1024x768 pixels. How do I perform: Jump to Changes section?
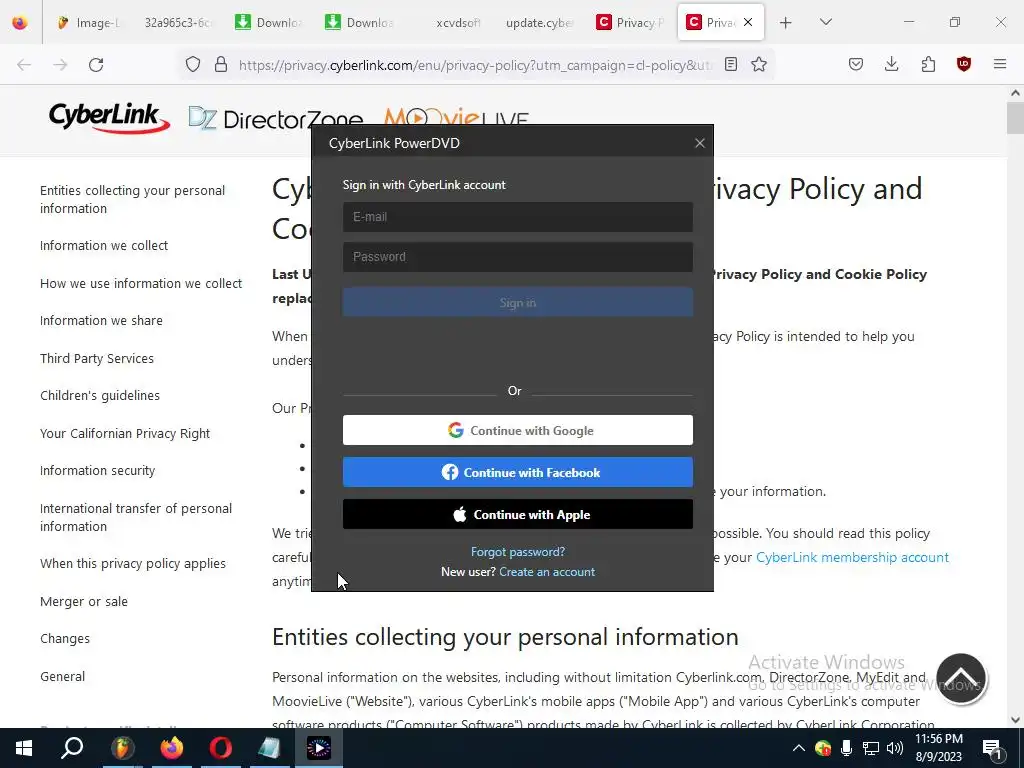click(x=65, y=639)
